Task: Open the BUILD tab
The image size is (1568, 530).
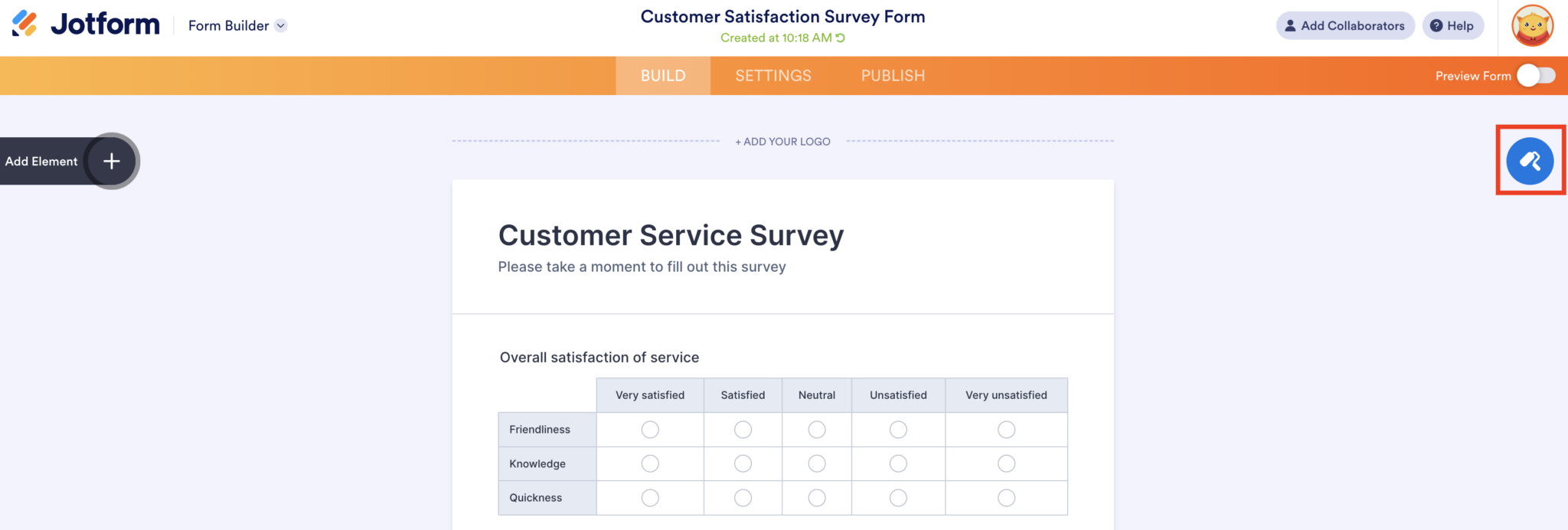Action: (663, 75)
